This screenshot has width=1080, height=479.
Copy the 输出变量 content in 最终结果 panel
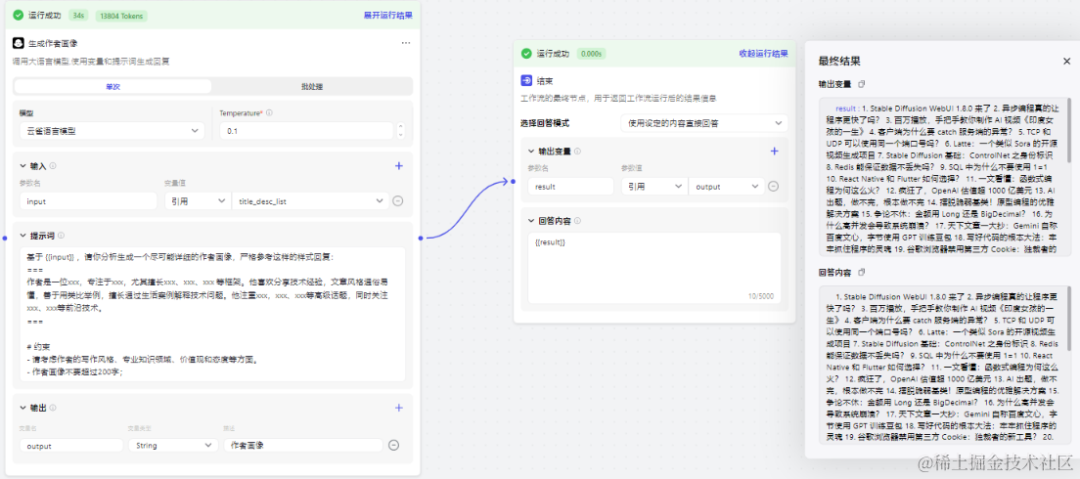tap(861, 84)
